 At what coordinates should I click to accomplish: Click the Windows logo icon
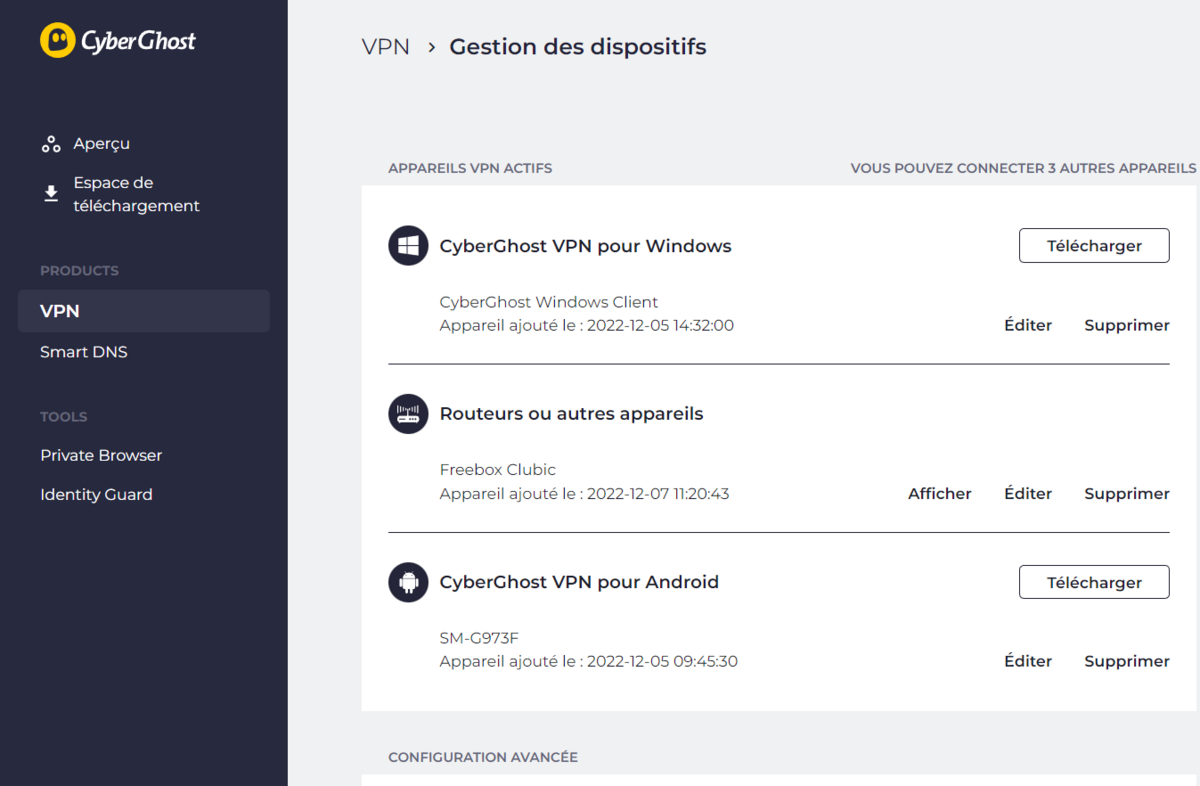408,246
